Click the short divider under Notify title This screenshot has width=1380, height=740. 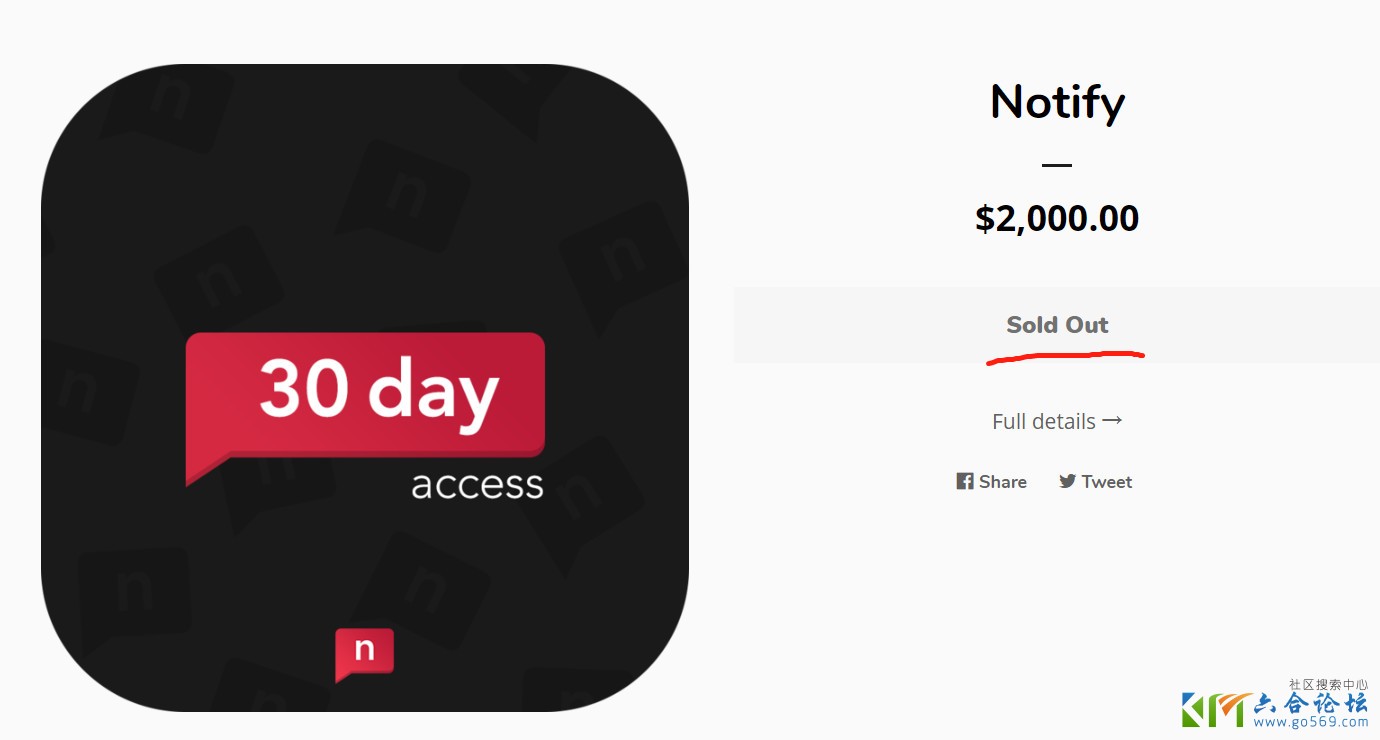point(1057,165)
